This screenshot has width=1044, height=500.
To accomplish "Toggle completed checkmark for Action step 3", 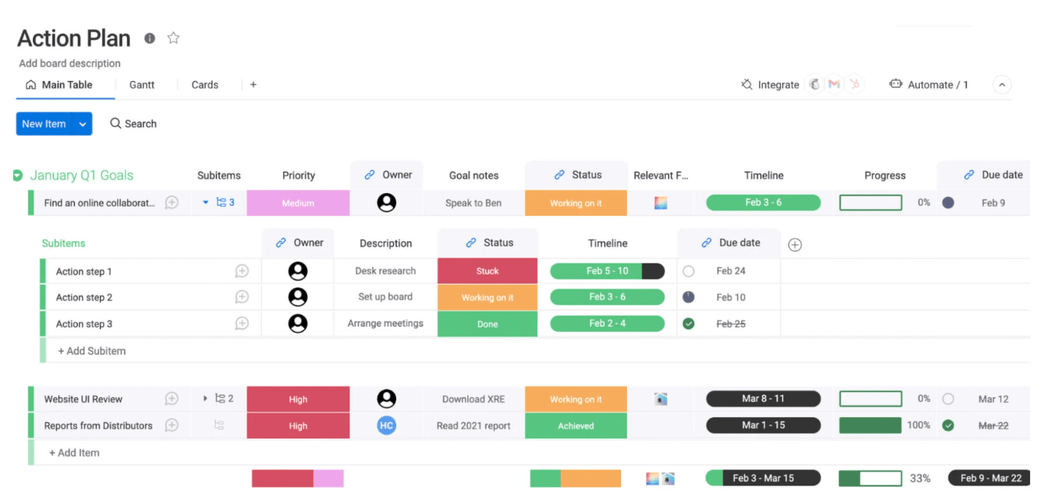I will [x=688, y=324].
